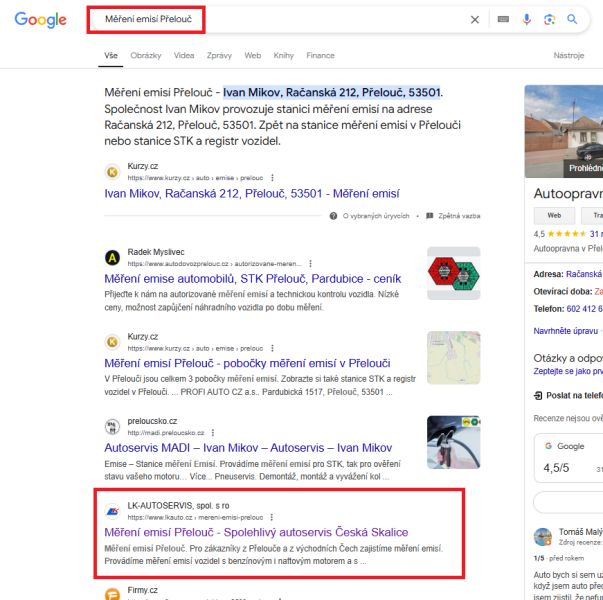The height and width of the screenshot is (600, 603).
Task: Open options menu for preloucsko.cz result
Action: pyautogui.click(x=213, y=433)
